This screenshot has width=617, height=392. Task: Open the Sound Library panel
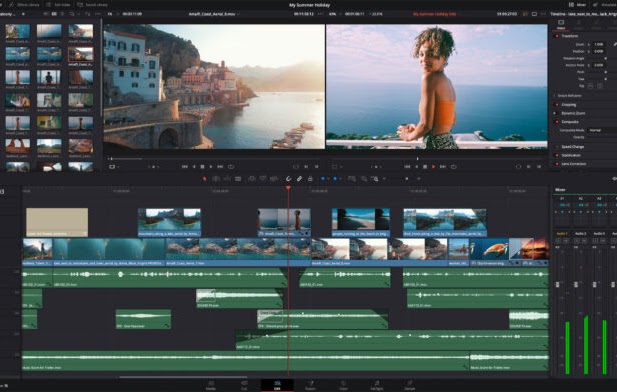(92, 5)
